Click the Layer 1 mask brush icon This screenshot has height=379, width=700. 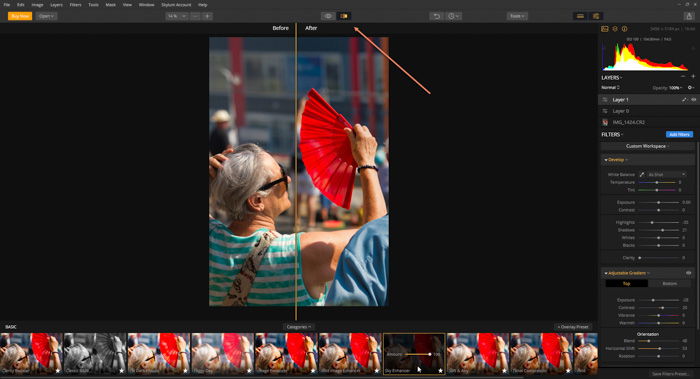[684, 100]
